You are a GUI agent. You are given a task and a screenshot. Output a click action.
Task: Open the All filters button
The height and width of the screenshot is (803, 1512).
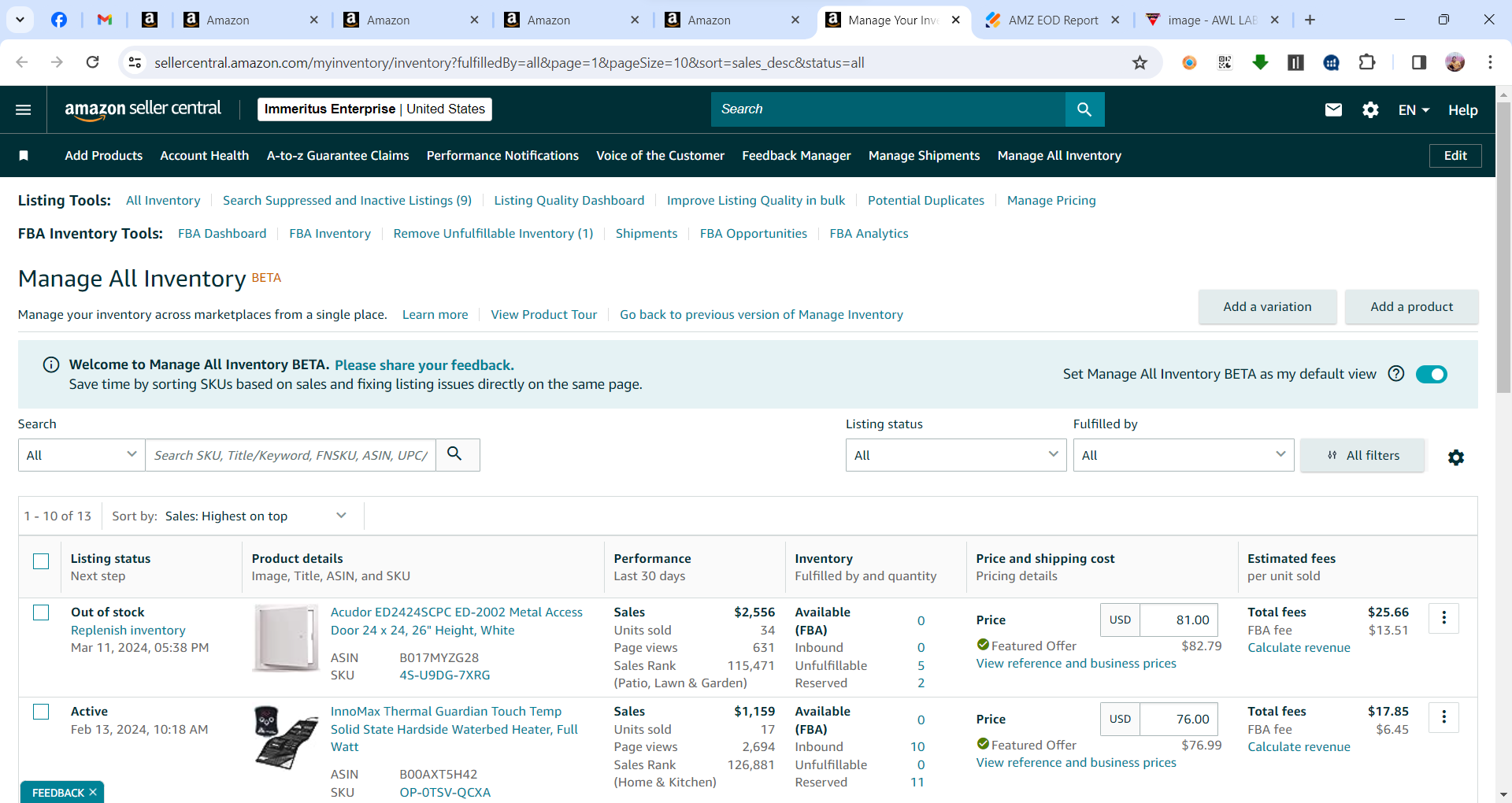tap(1362, 455)
